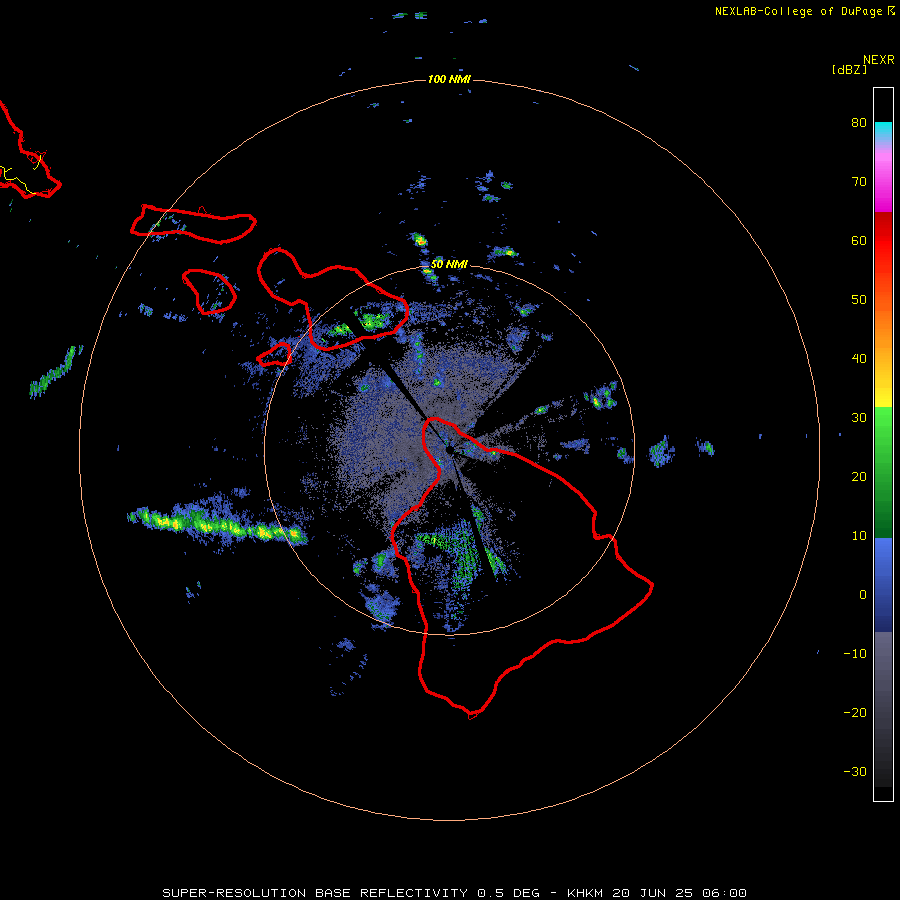Click the 70 value on dBZ scale
This screenshot has height=900, width=900.
tap(859, 182)
